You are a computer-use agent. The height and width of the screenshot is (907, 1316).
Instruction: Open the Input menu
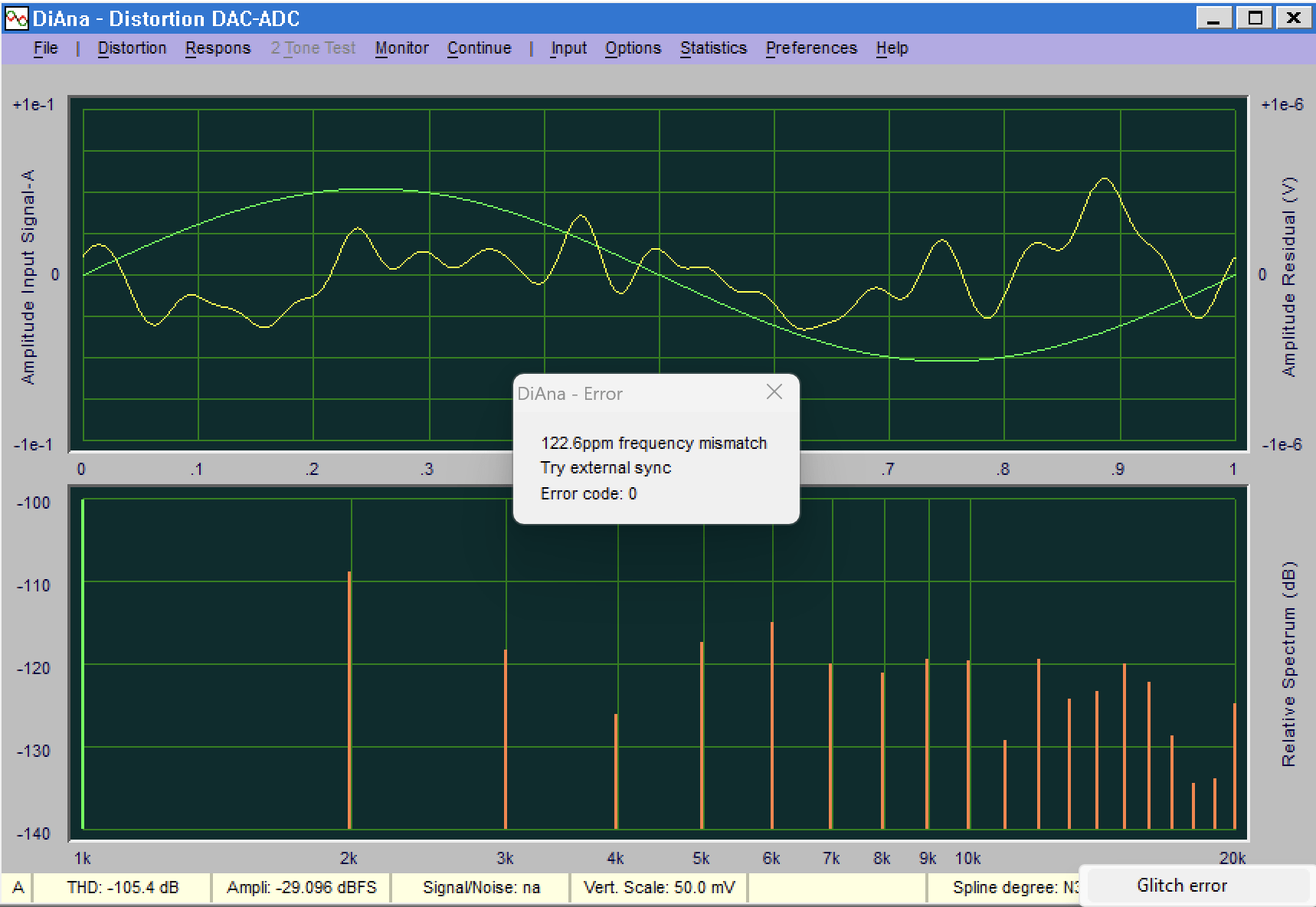pyautogui.click(x=568, y=48)
